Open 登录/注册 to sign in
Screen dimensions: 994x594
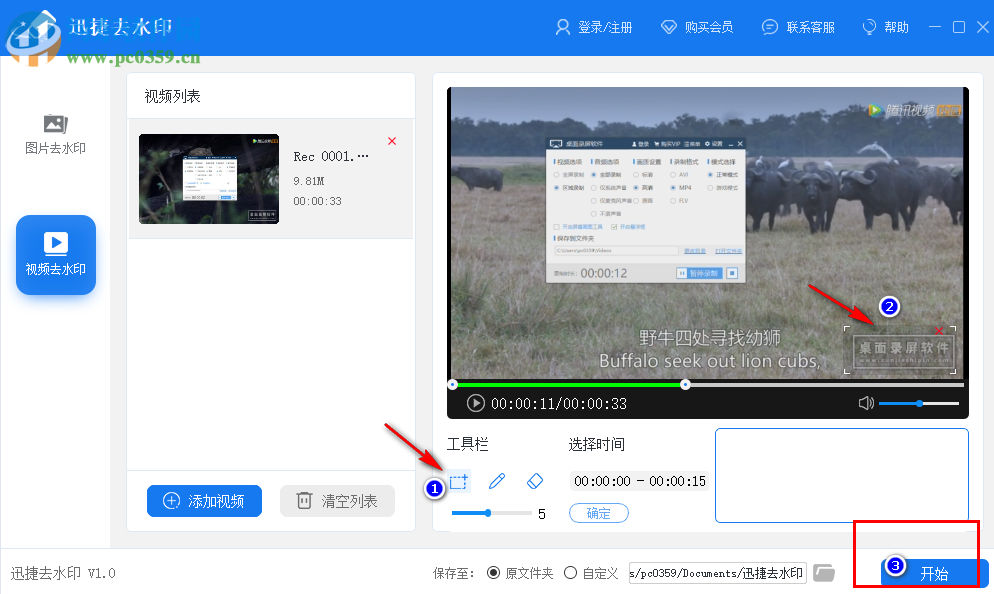[594, 27]
